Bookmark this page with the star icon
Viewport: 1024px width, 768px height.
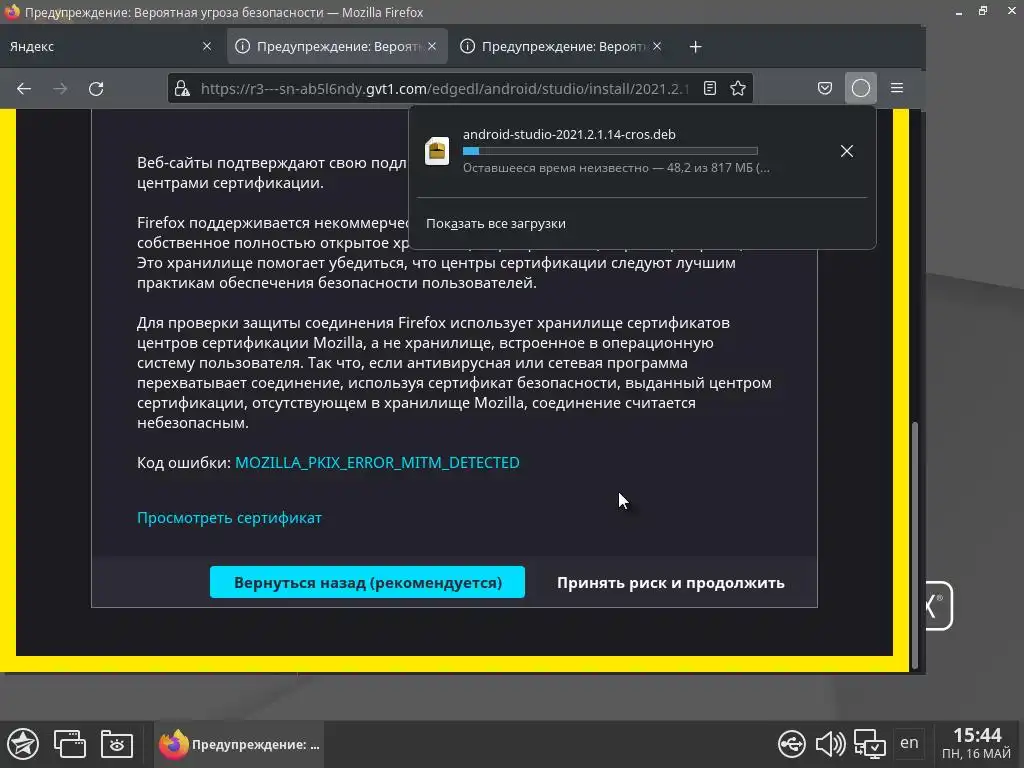coord(738,88)
